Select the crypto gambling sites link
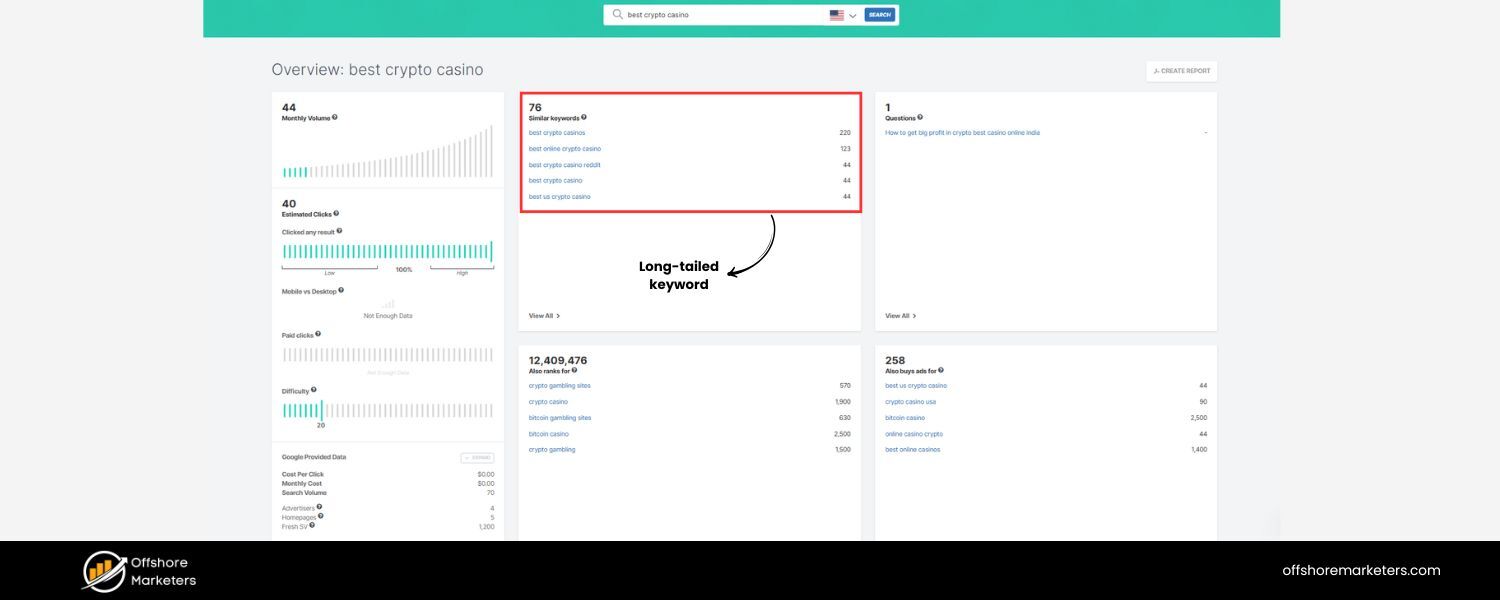 click(x=559, y=385)
